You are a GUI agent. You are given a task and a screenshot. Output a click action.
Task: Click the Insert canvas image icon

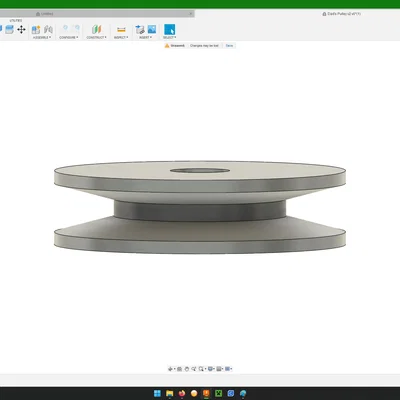tap(152, 29)
